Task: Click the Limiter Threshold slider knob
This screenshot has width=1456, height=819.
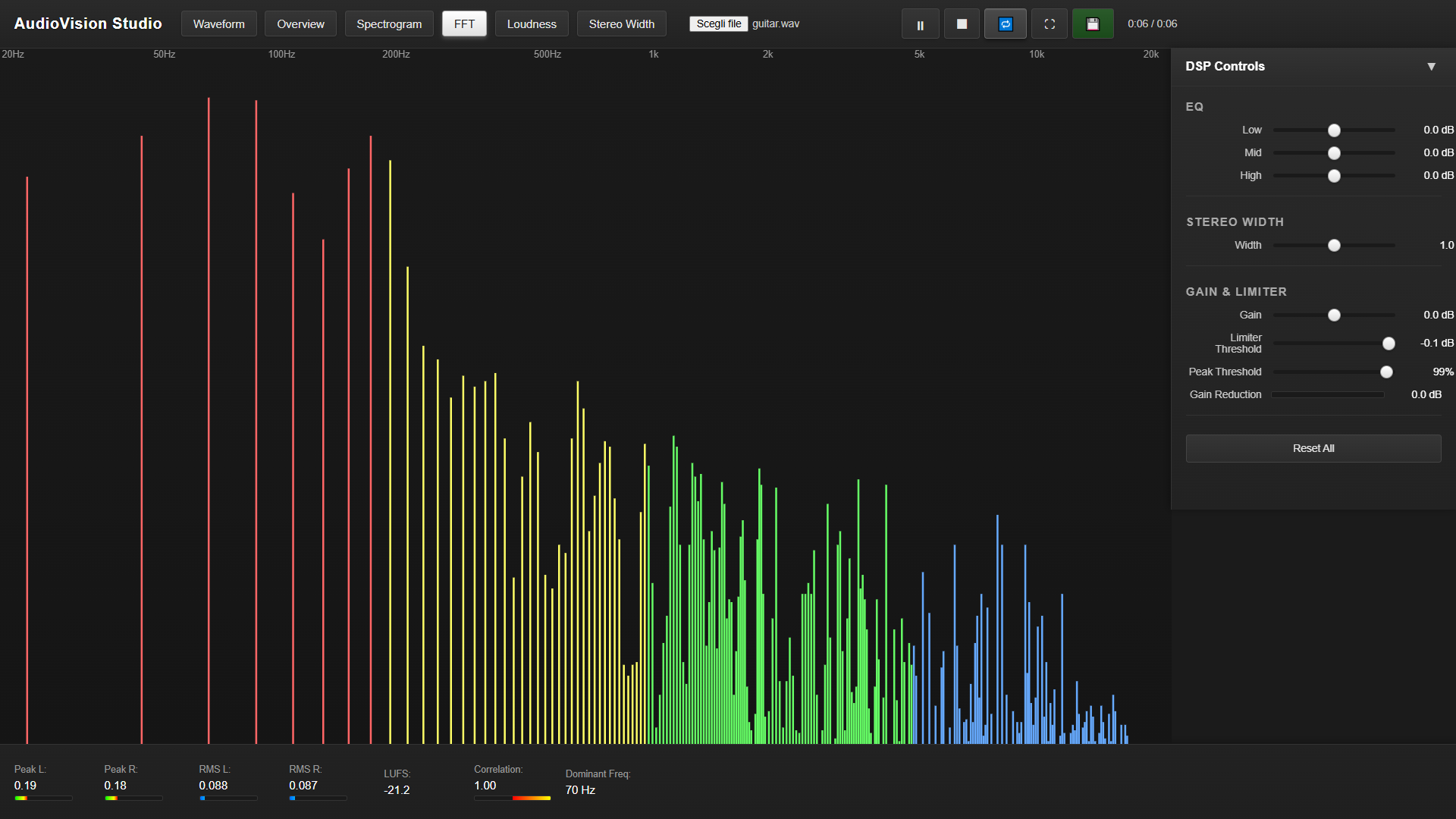Action: tap(1389, 344)
